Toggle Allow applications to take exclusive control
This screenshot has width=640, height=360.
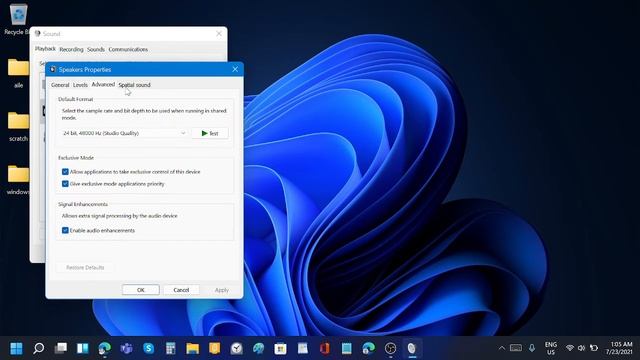click(65, 172)
